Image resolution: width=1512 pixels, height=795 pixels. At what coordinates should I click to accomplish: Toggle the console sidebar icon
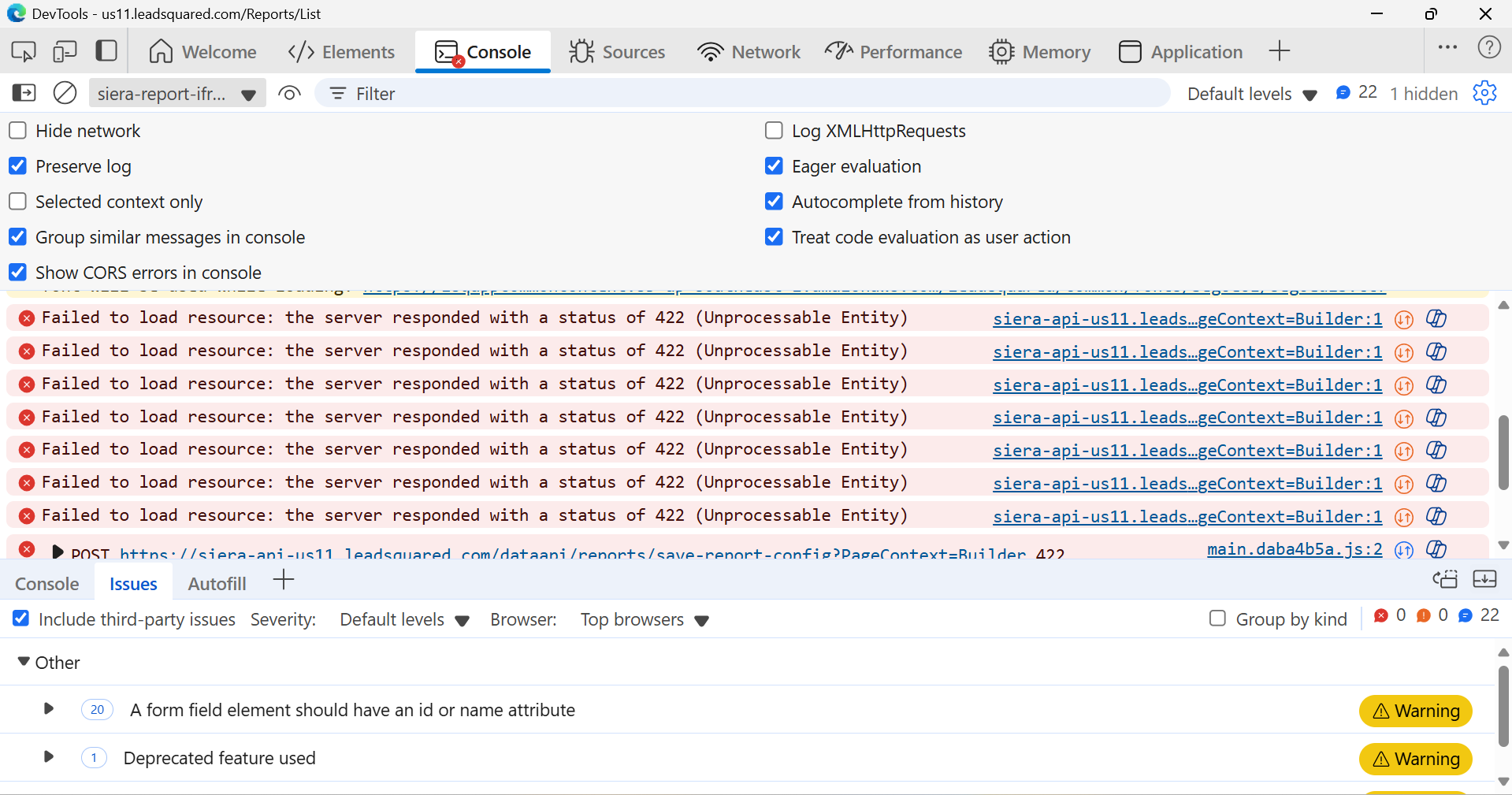point(24,94)
